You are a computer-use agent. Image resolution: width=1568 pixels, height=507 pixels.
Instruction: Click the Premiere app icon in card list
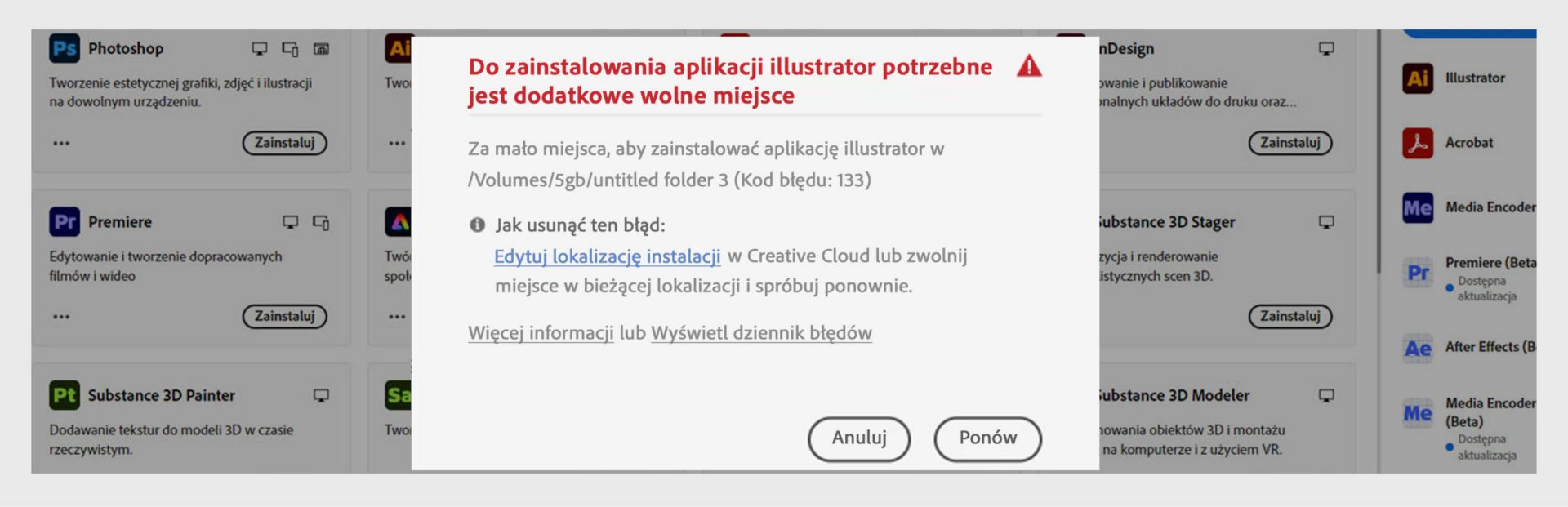65,221
